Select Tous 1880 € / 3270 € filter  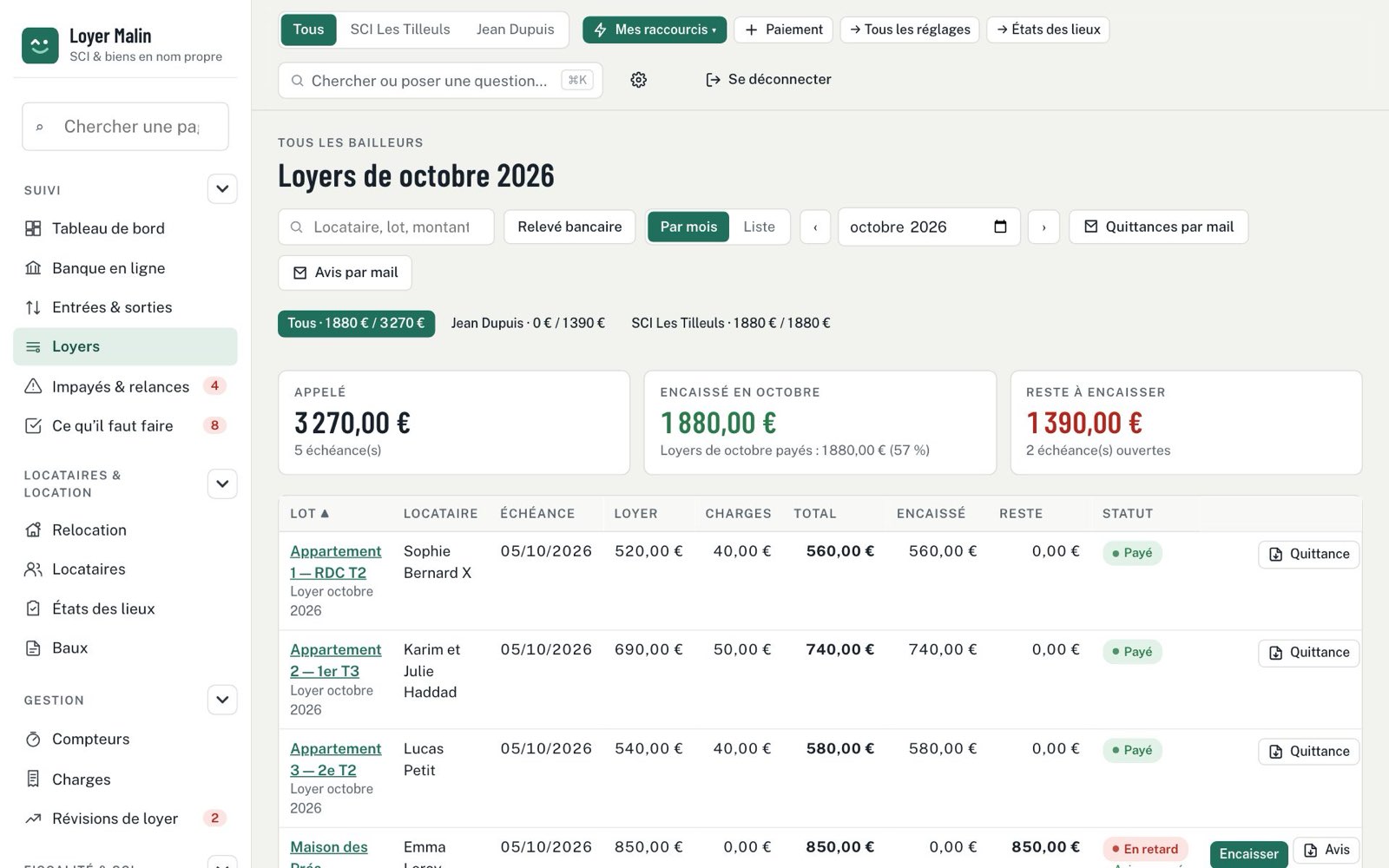click(x=356, y=323)
